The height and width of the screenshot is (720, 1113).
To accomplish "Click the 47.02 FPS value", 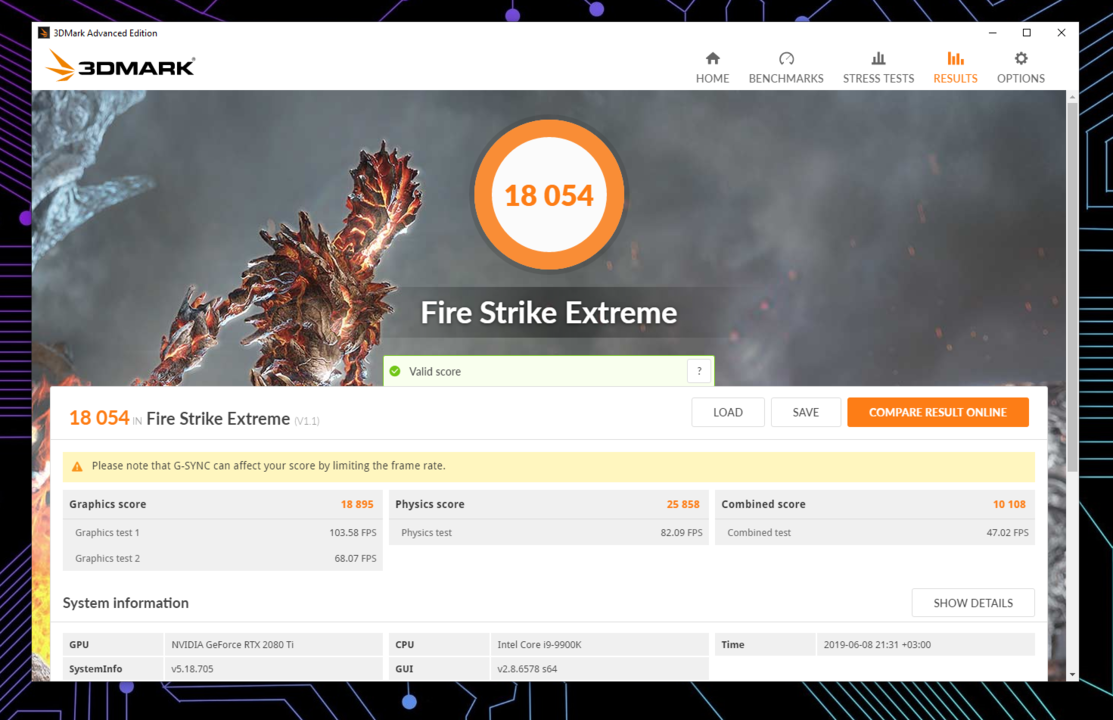I will coord(1007,533).
